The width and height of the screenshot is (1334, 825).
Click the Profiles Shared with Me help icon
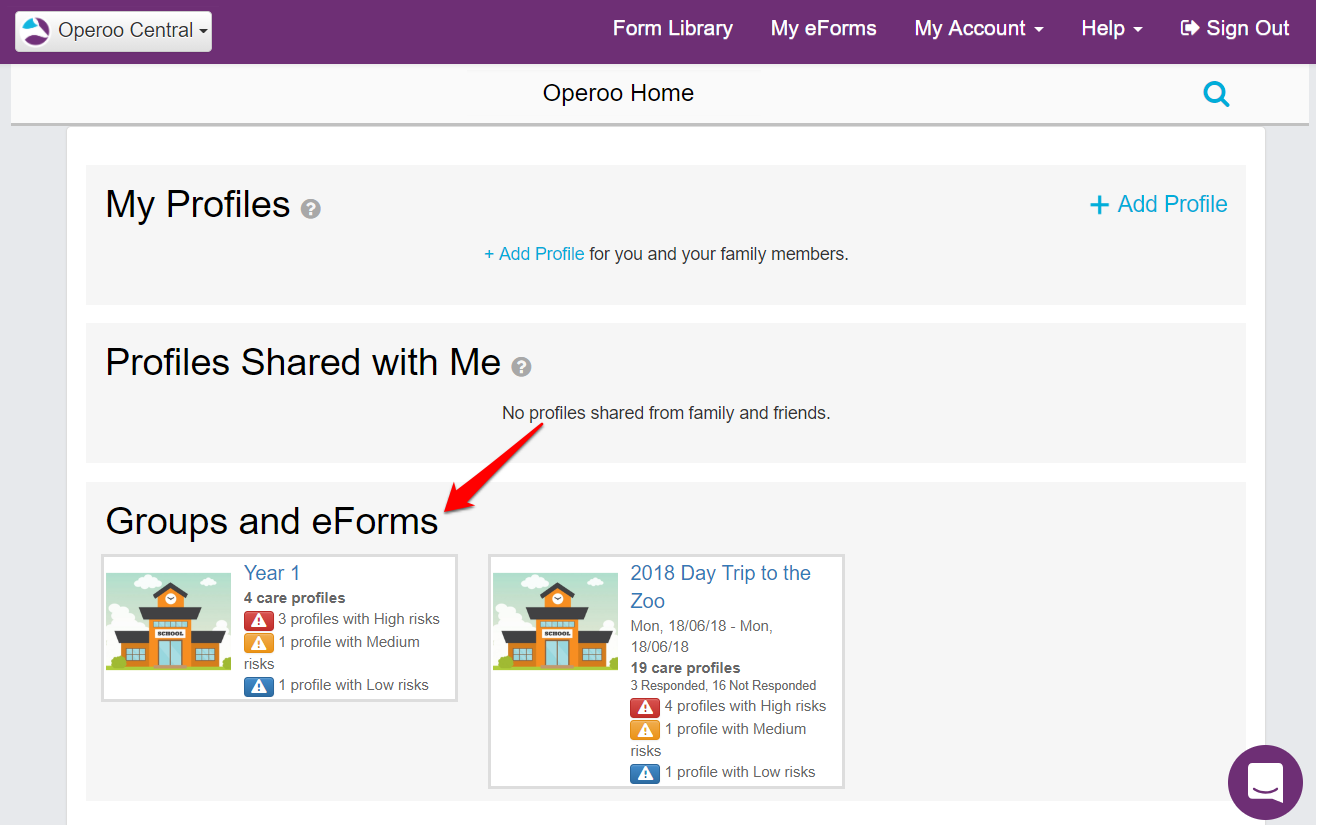521,367
